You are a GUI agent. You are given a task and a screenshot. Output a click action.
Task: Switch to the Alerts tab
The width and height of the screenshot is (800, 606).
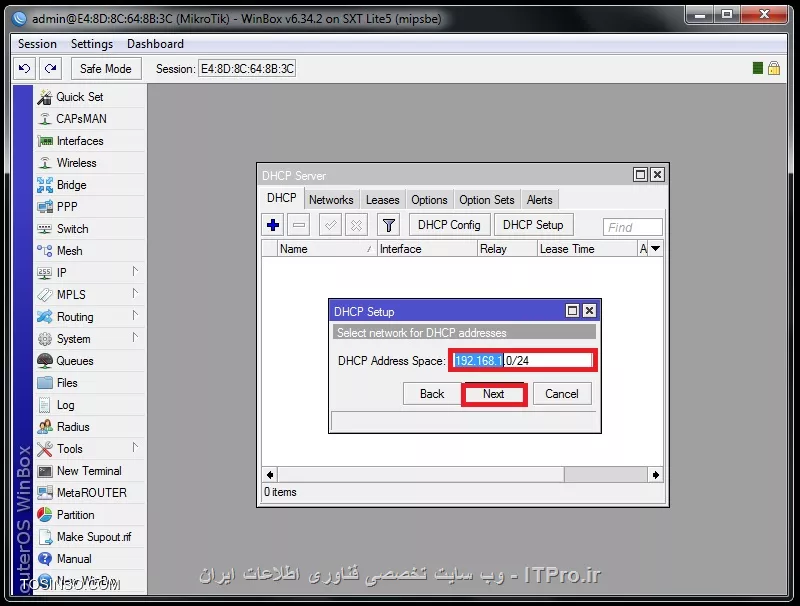(540, 200)
